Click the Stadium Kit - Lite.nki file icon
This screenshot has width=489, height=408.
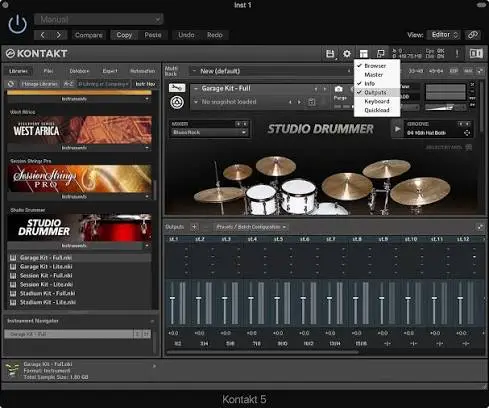(x=13, y=302)
